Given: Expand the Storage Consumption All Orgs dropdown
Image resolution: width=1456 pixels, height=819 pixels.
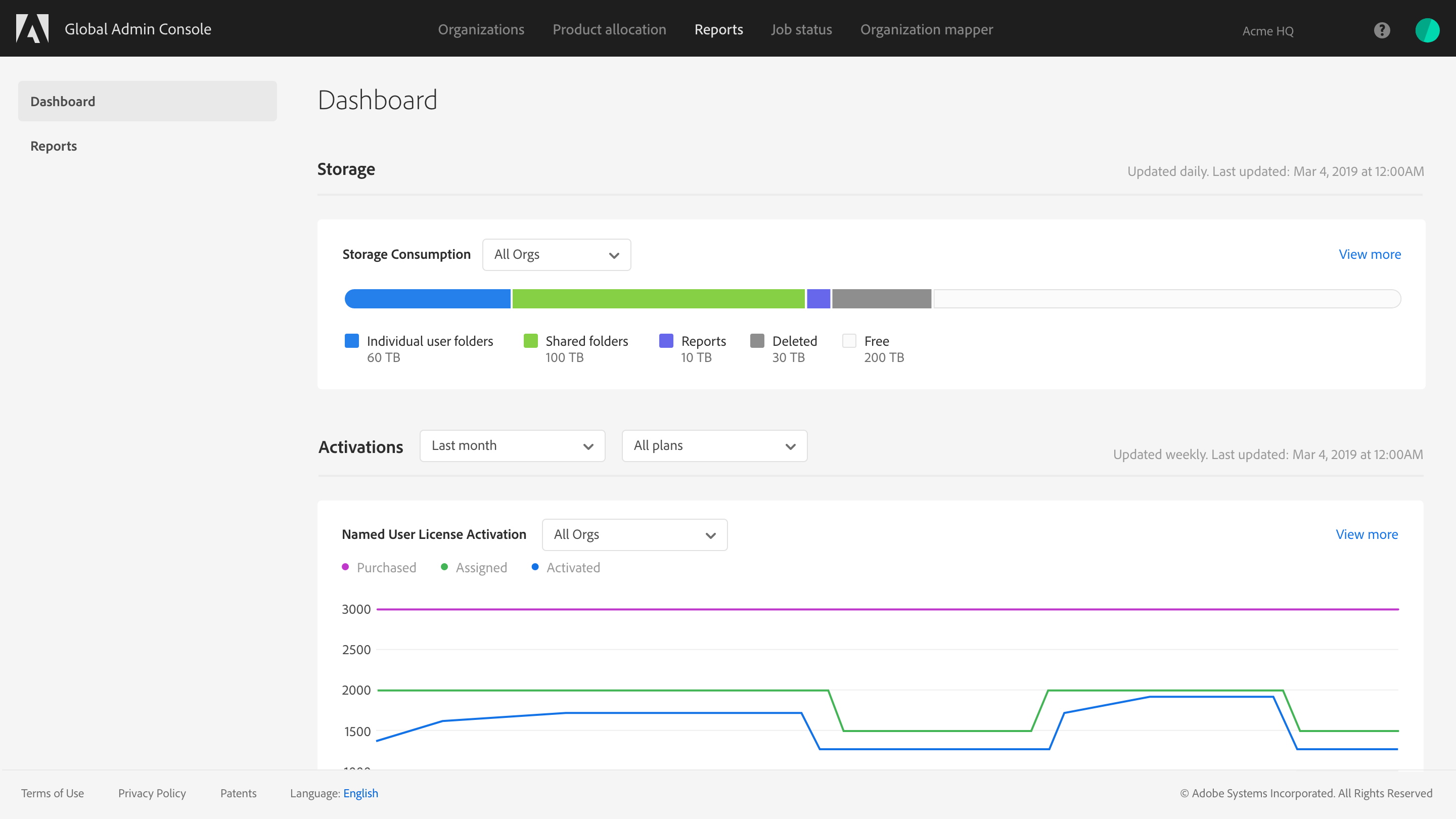Looking at the screenshot, I should [x=556, y=254].
